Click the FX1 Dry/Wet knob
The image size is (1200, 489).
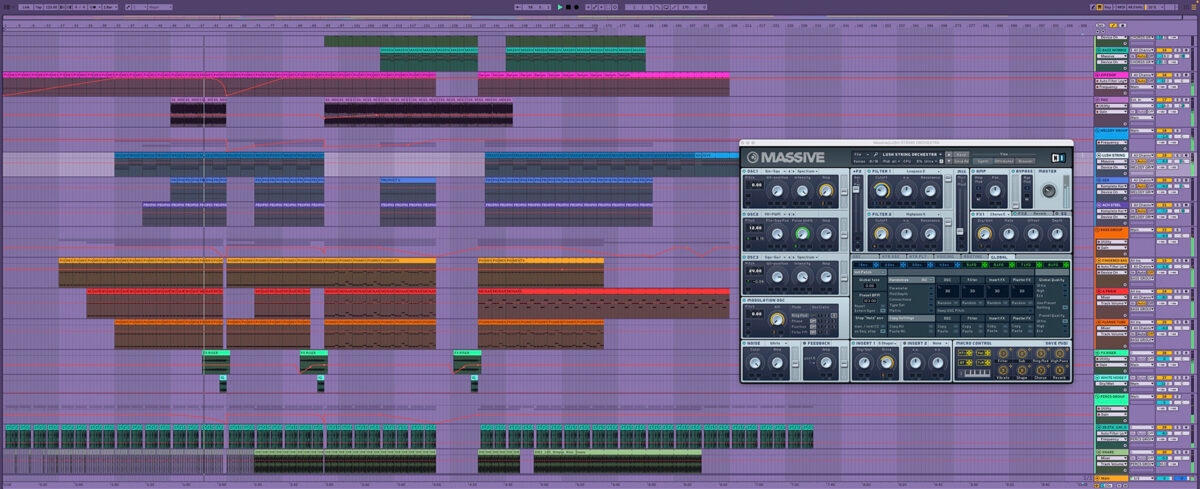pyautogui.click(x=984, y=233)
